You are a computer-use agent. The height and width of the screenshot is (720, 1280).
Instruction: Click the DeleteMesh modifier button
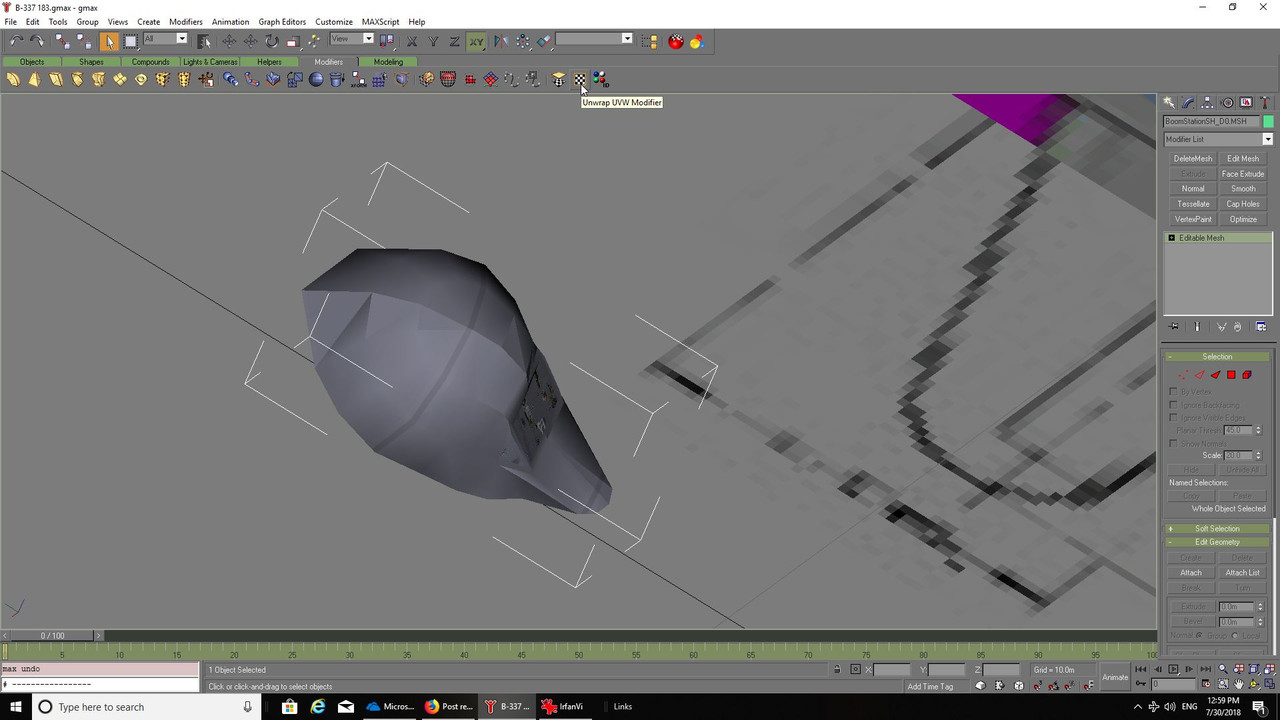[1193, 159]
